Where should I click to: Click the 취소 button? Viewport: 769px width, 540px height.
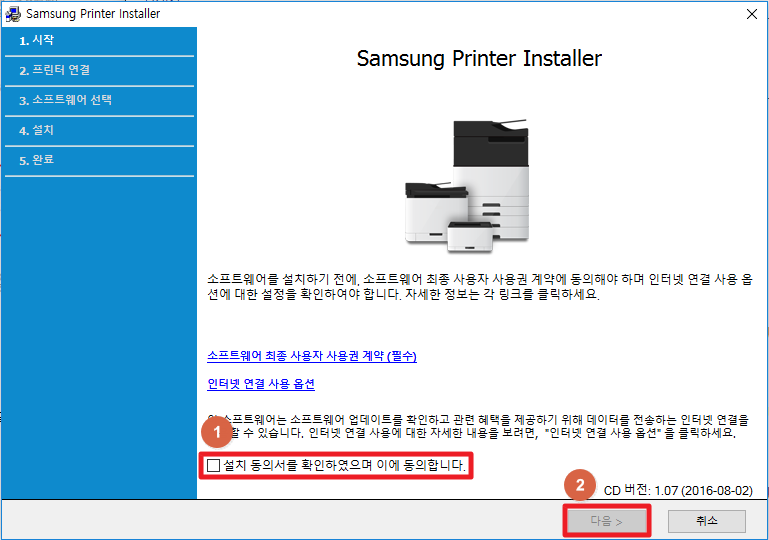point(707,521)
